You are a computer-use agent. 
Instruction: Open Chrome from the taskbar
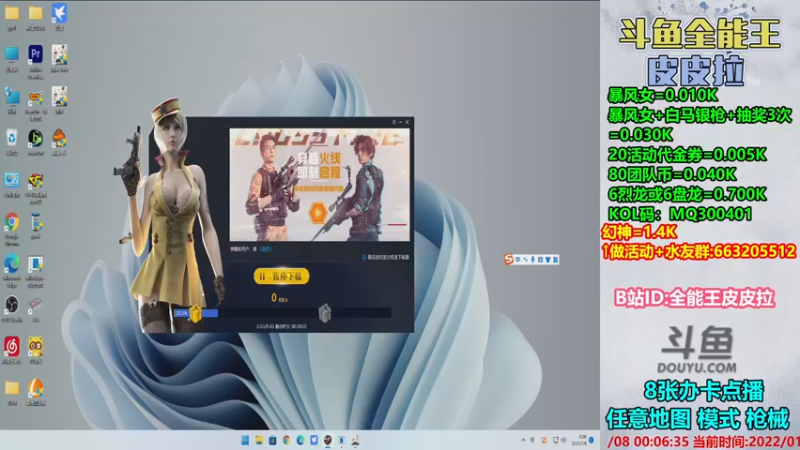click(x=286, y=440)
